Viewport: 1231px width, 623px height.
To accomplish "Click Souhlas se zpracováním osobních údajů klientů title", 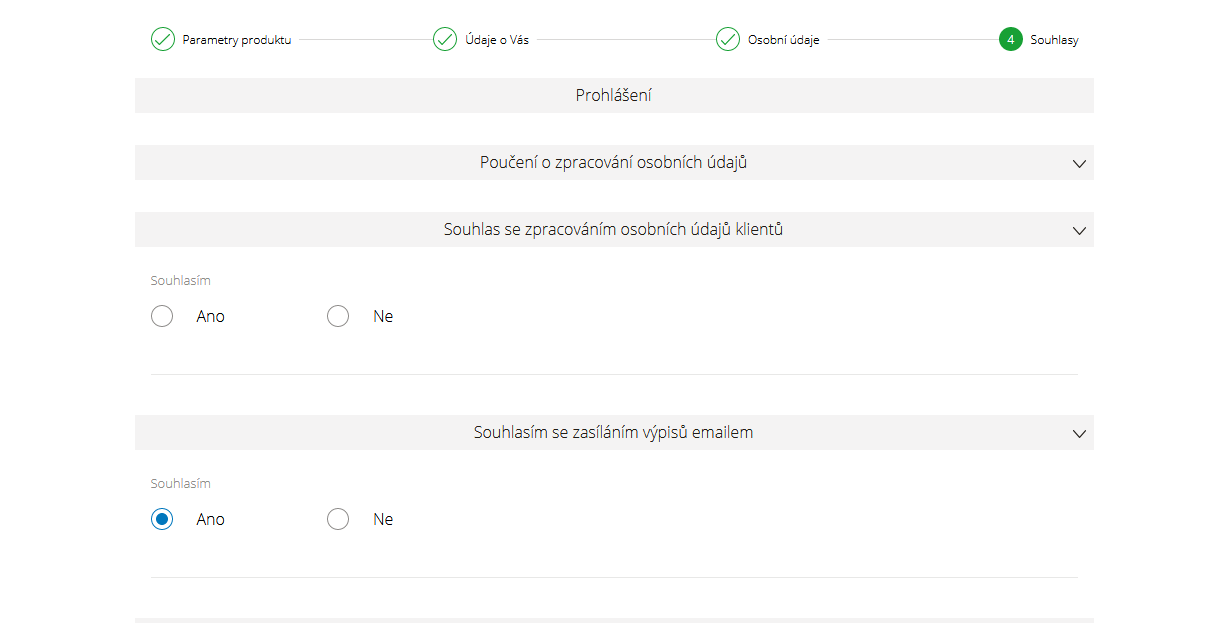I will pyautogui.click(x=613, y=230).
